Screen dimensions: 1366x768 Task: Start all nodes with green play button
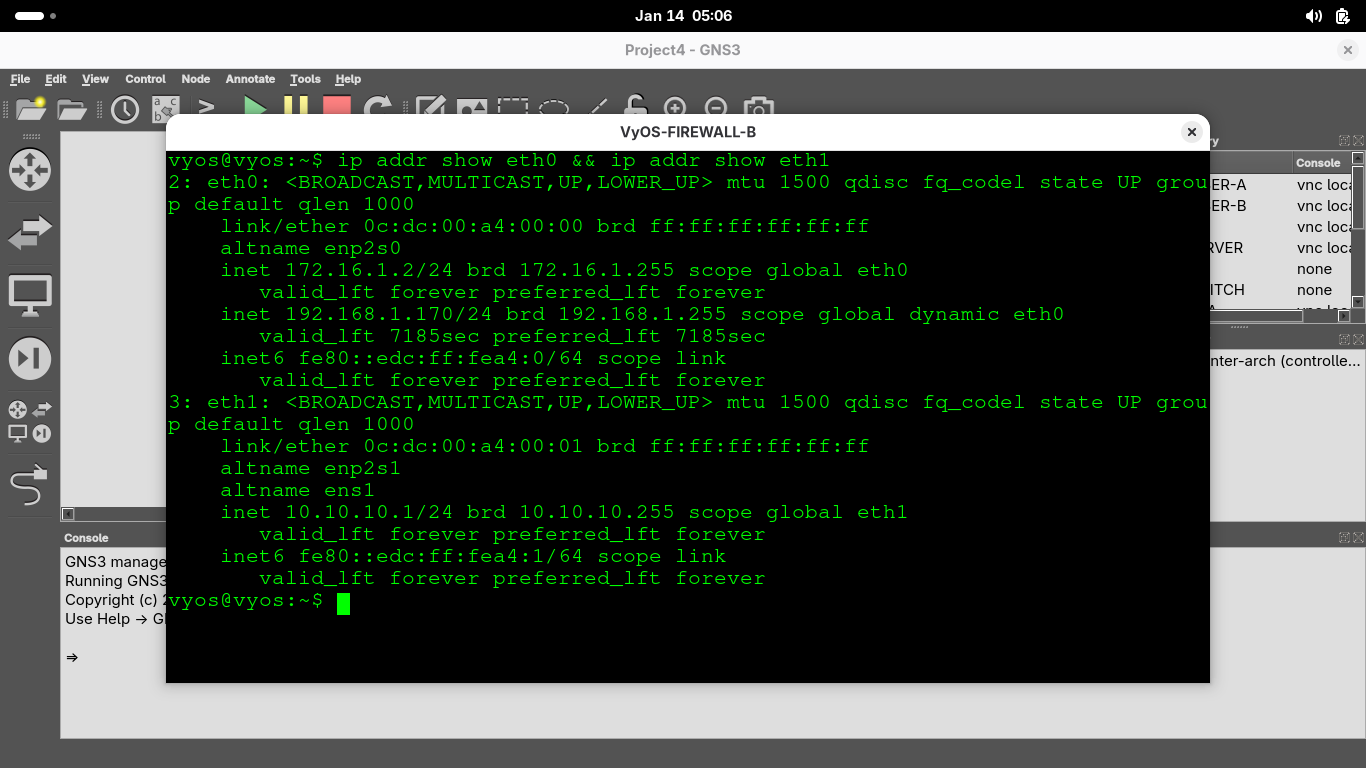(x=255, y=108)
